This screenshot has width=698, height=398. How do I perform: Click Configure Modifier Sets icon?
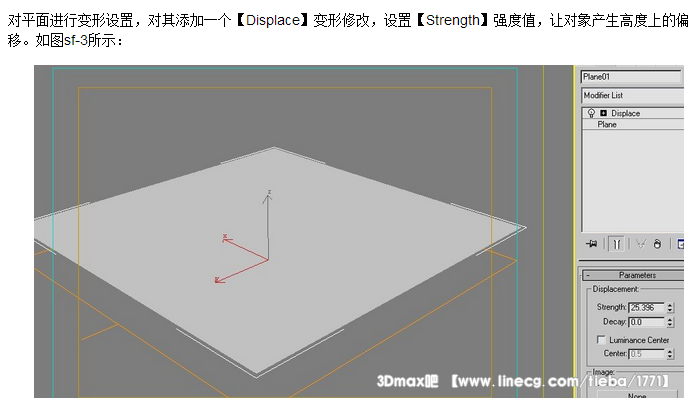(x=680, y=244)
